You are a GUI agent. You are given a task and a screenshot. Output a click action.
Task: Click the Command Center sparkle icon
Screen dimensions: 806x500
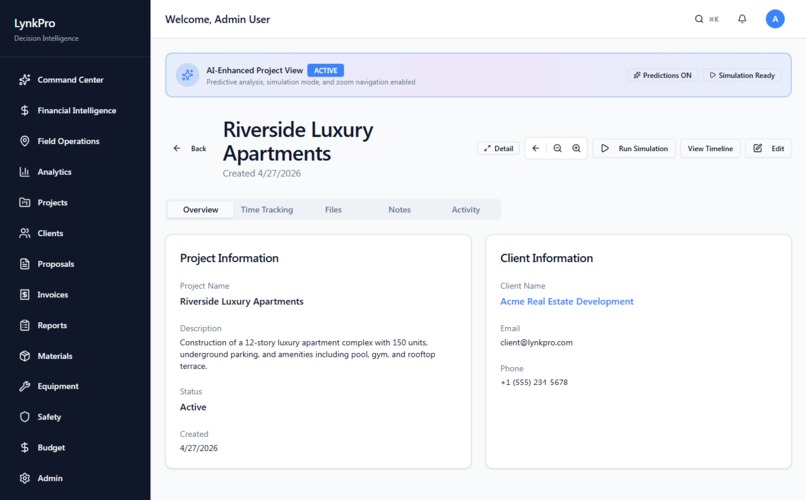click(x=25, y=80)
